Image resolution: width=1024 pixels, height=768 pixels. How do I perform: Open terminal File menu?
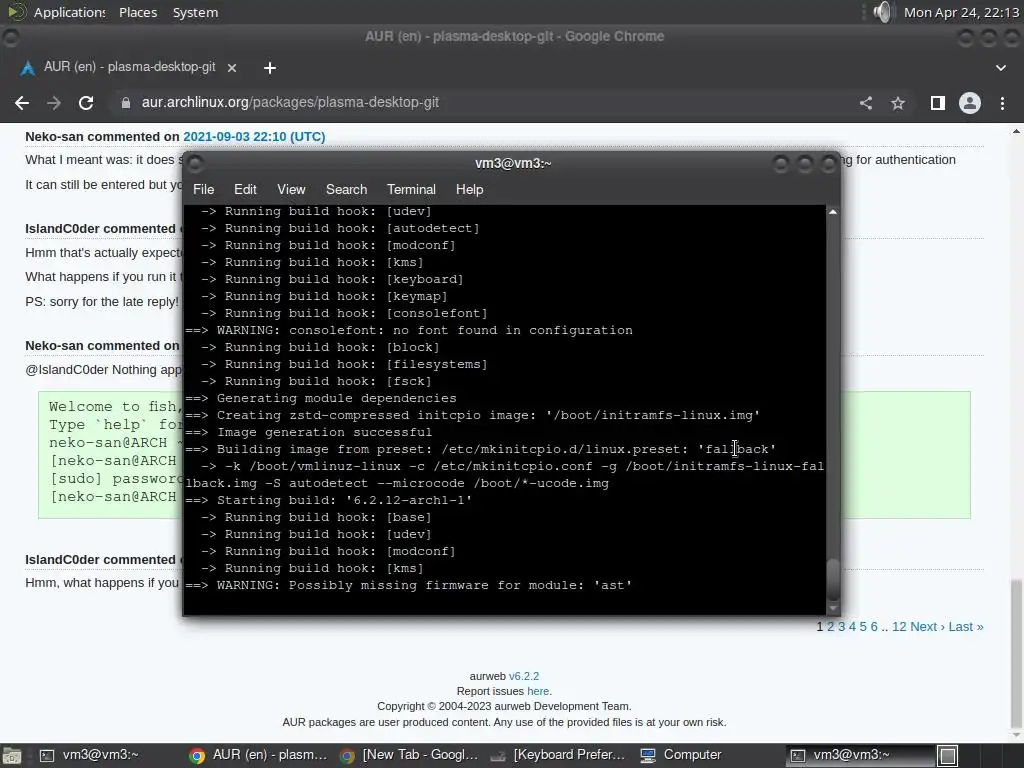coord(203,189)
